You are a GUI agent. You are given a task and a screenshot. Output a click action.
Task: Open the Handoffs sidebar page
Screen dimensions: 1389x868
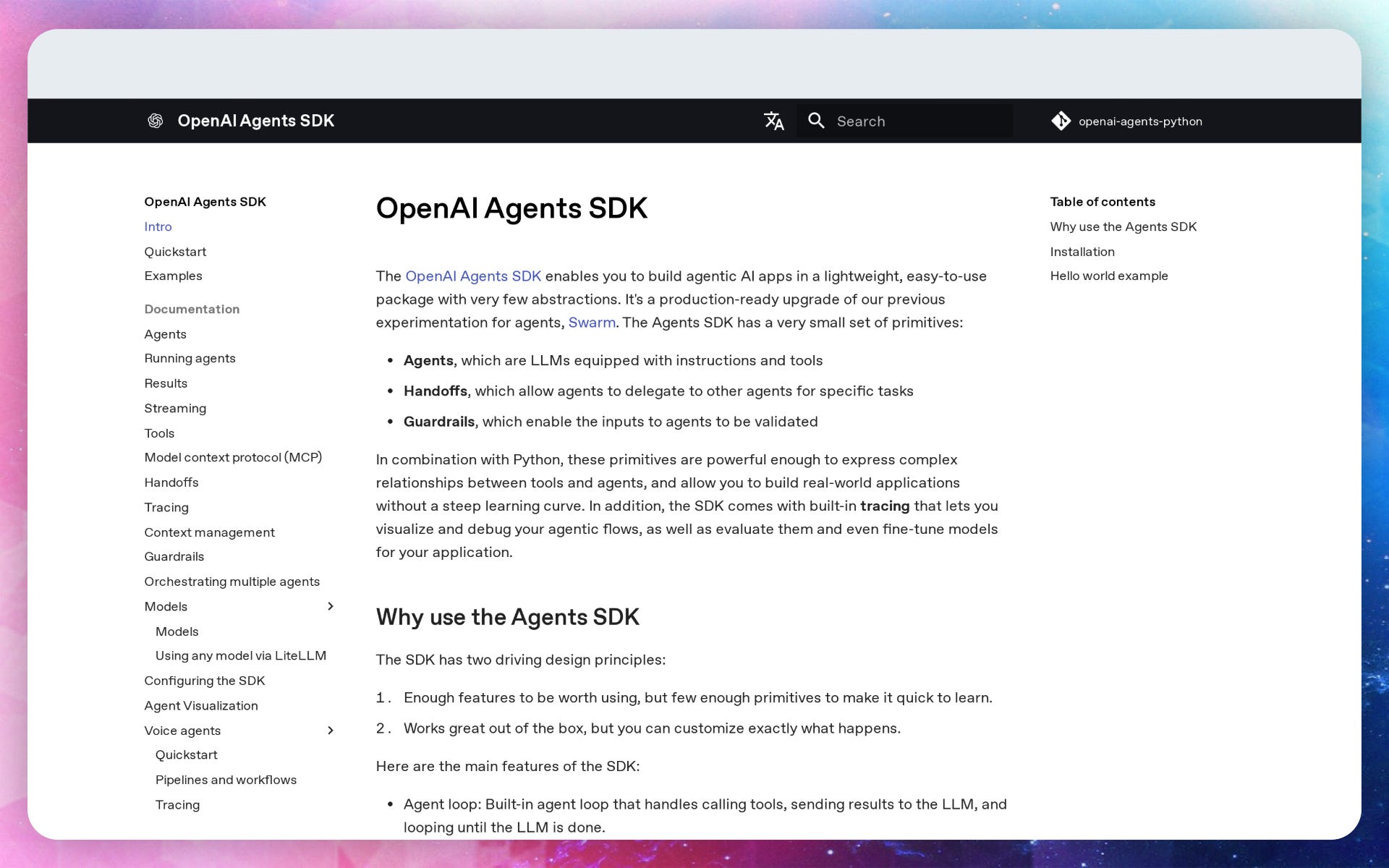[171, 482]
